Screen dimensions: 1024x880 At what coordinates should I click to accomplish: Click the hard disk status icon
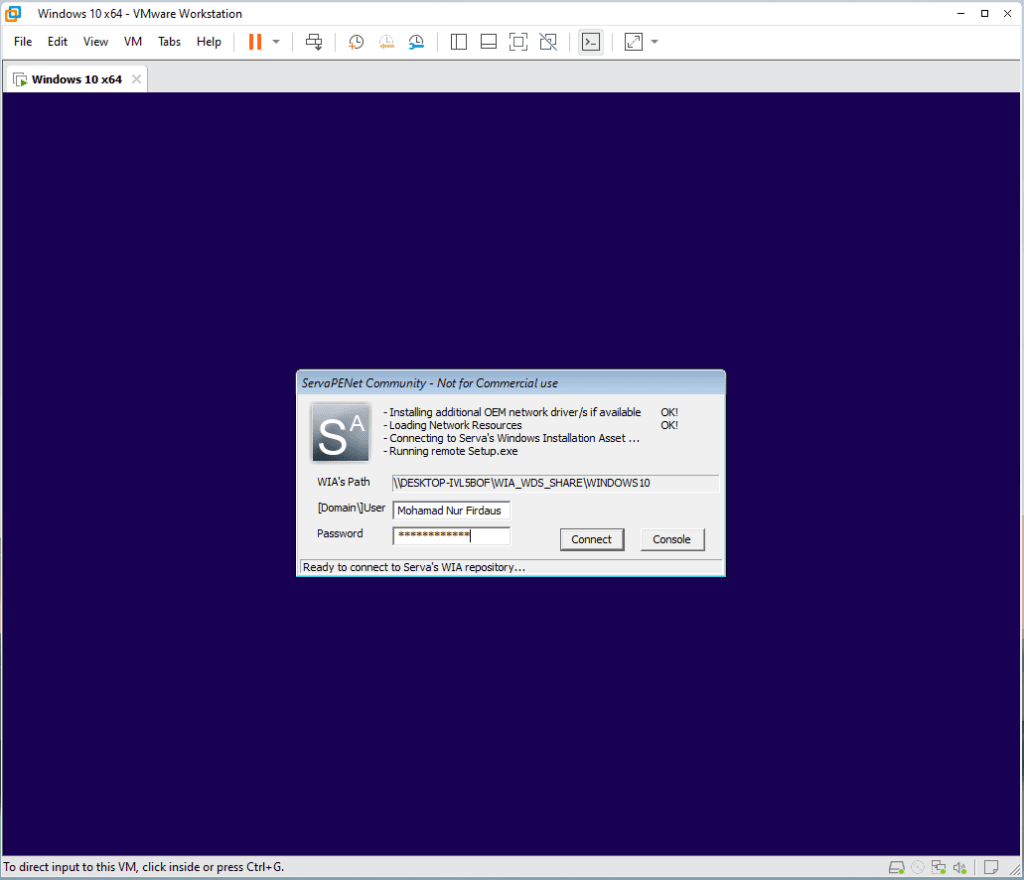pos(898,867)
